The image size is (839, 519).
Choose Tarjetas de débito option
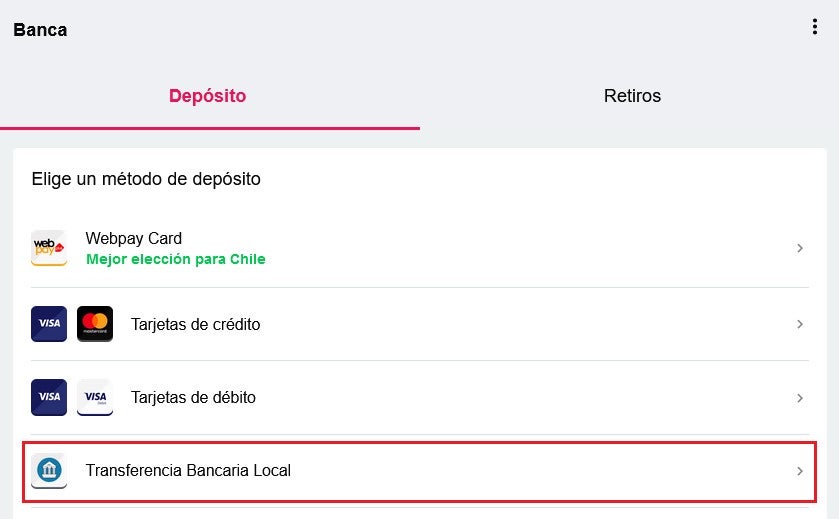420,398
